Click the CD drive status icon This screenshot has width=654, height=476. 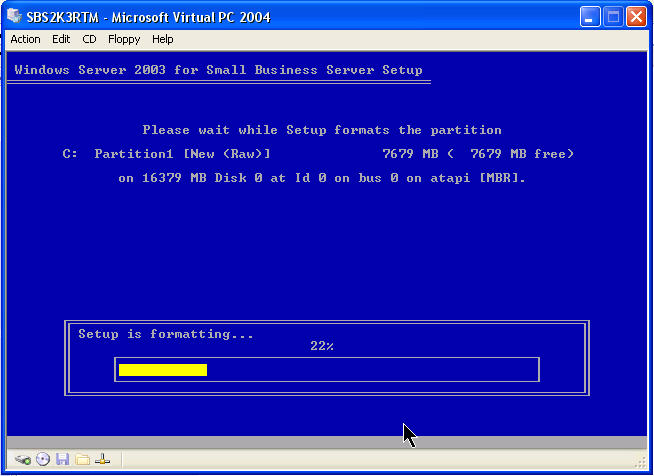pyautogui.click(x=43, y=459)
